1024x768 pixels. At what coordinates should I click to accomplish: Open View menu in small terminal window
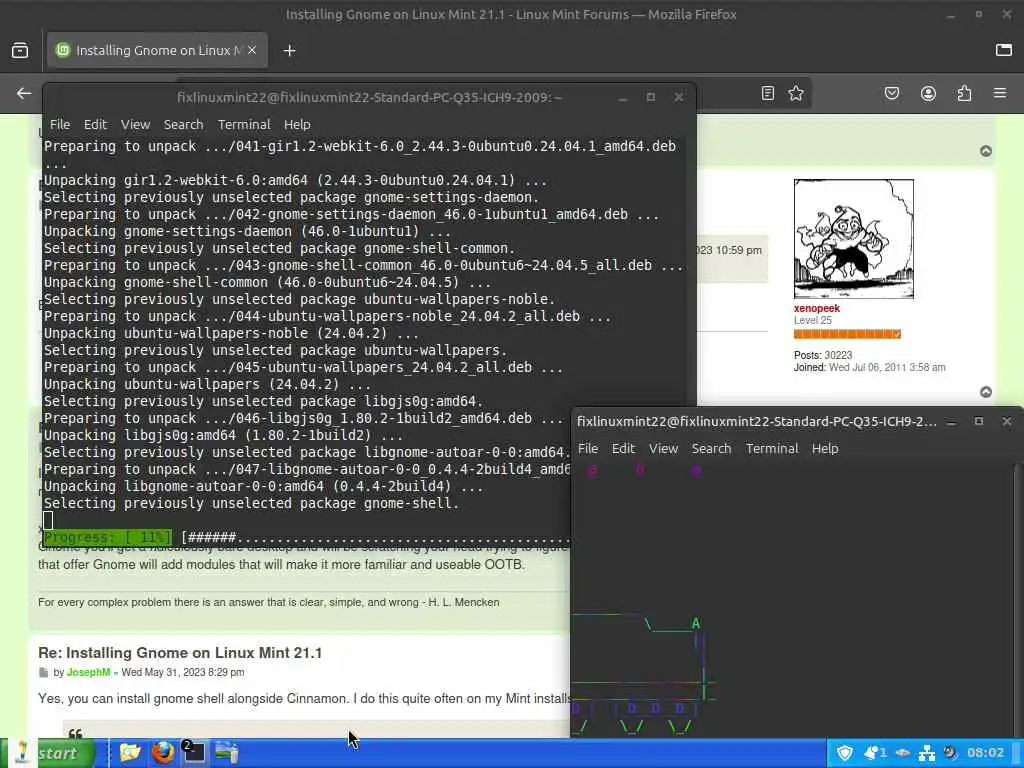(663, 448)
